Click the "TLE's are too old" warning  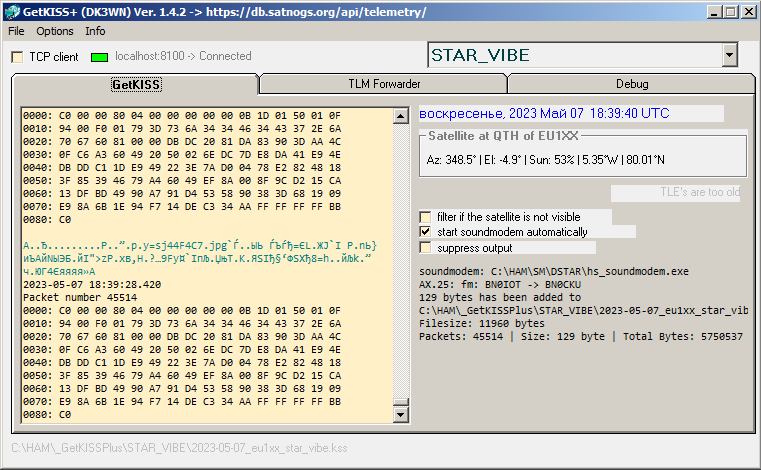pos(700,192)
